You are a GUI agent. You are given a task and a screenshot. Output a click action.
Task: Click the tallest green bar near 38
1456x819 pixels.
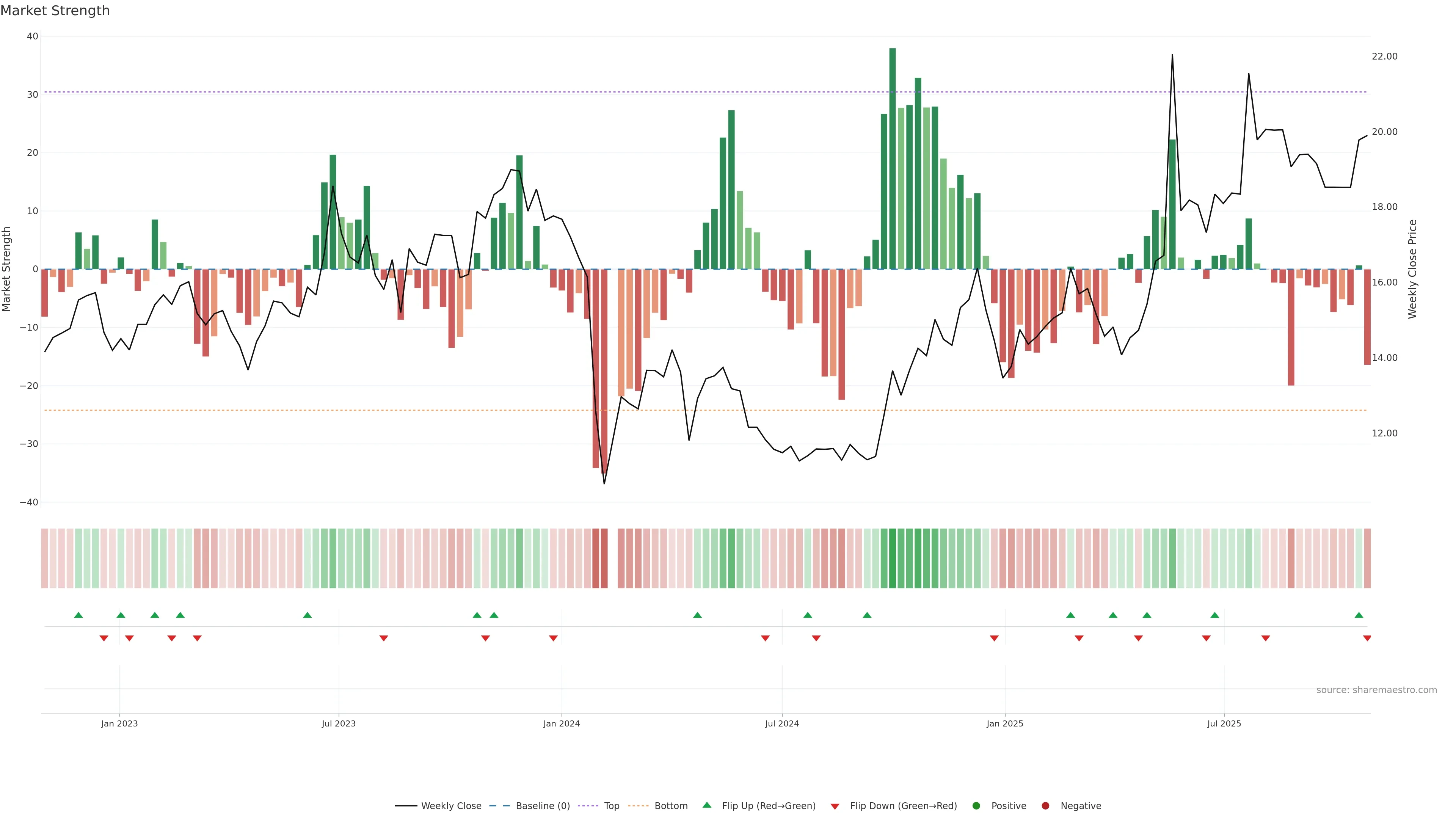(x=893, y=158)
